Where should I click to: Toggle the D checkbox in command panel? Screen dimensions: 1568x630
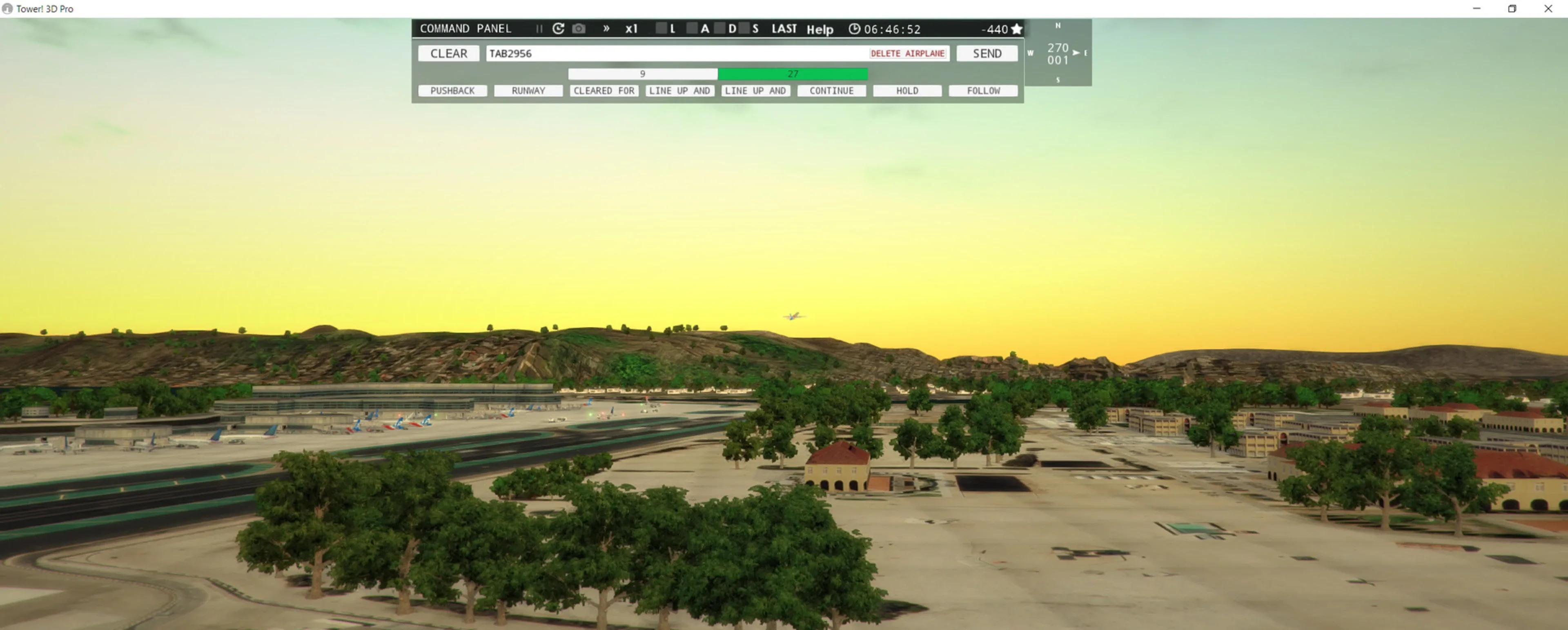tap(720, 28)
